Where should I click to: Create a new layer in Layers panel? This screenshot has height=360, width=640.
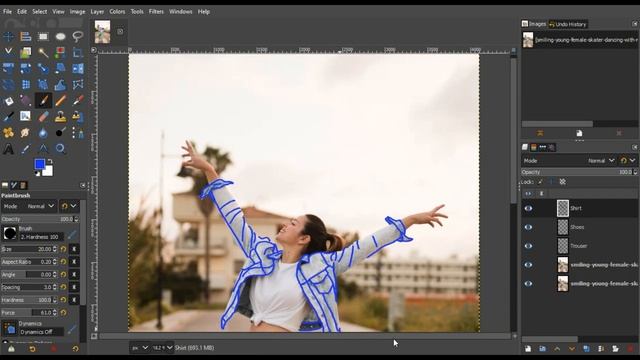tap(528, 349)
